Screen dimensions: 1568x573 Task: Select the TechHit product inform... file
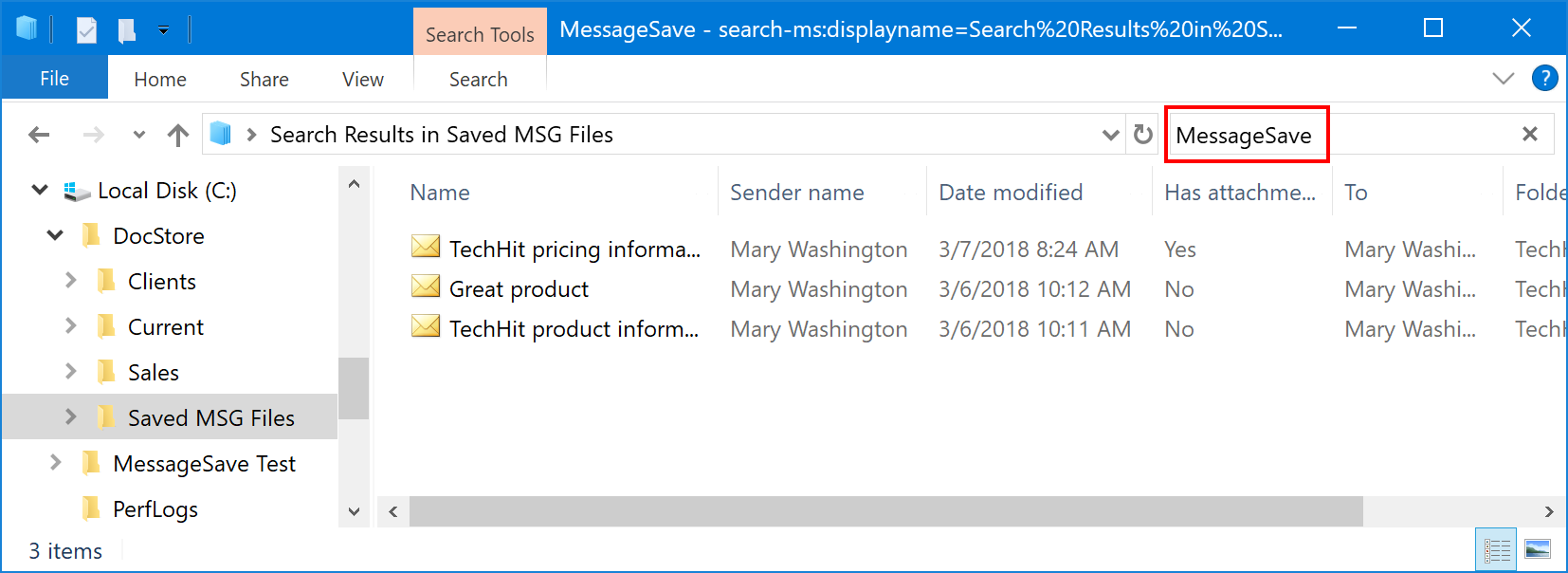pos(574,329)
